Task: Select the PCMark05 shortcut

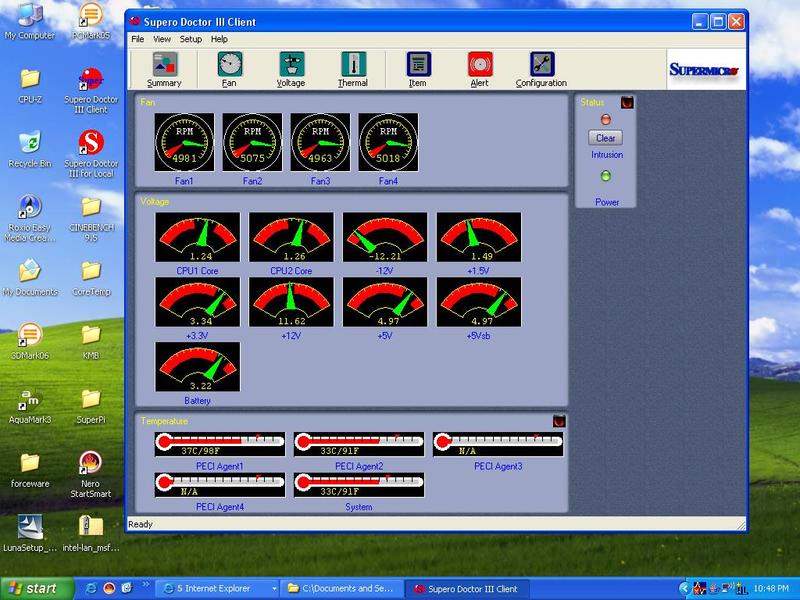Action: pyautogui.click(x=91, y=21)
